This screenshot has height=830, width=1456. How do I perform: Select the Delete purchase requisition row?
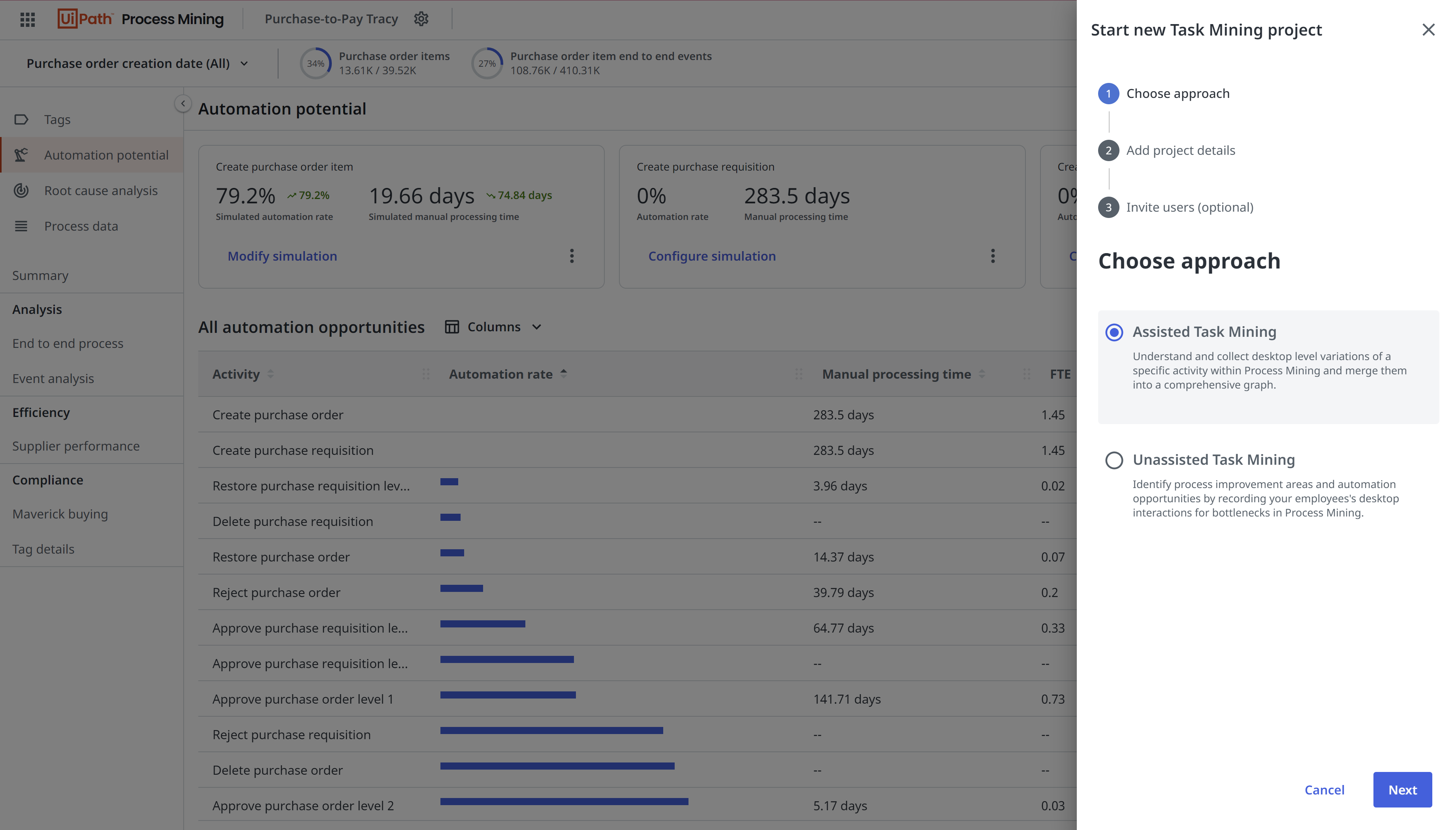point(638,521)
